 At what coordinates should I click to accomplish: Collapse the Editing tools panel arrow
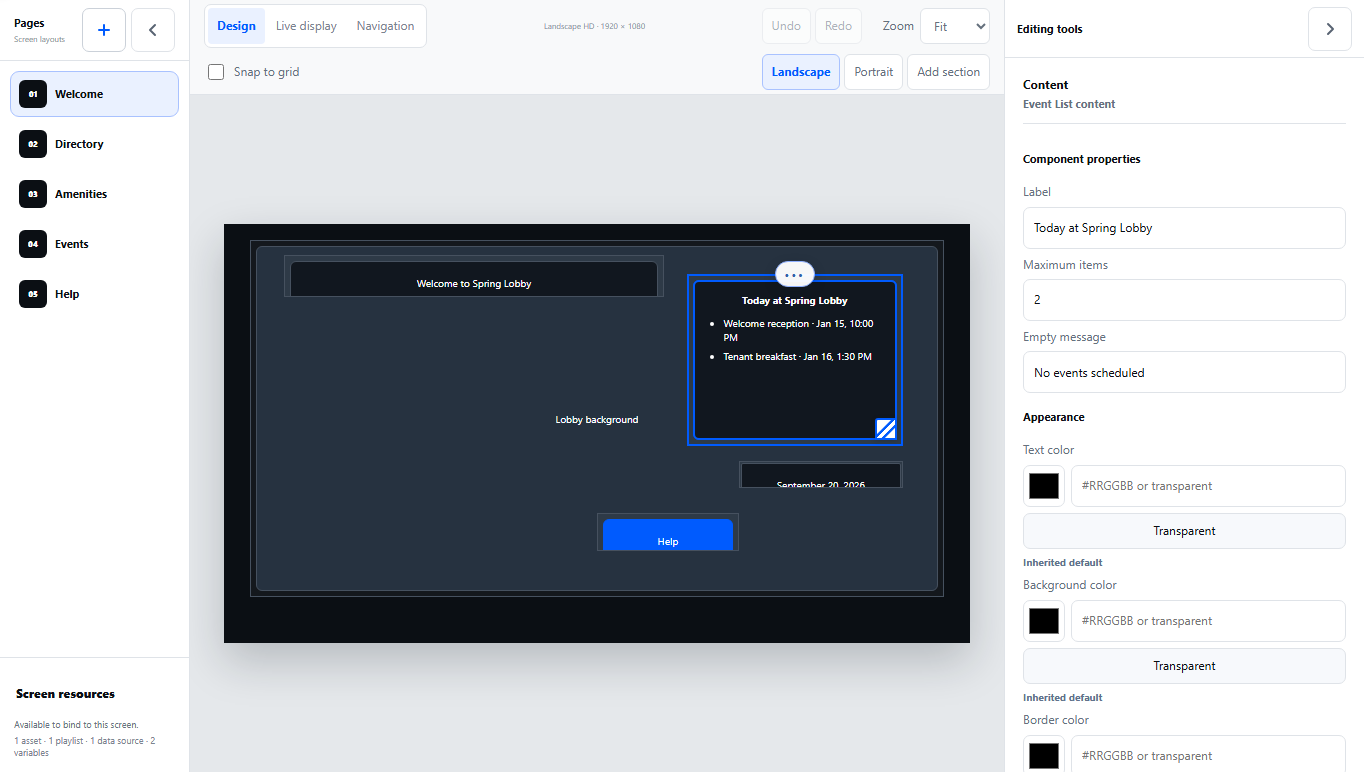point(1330,29)
